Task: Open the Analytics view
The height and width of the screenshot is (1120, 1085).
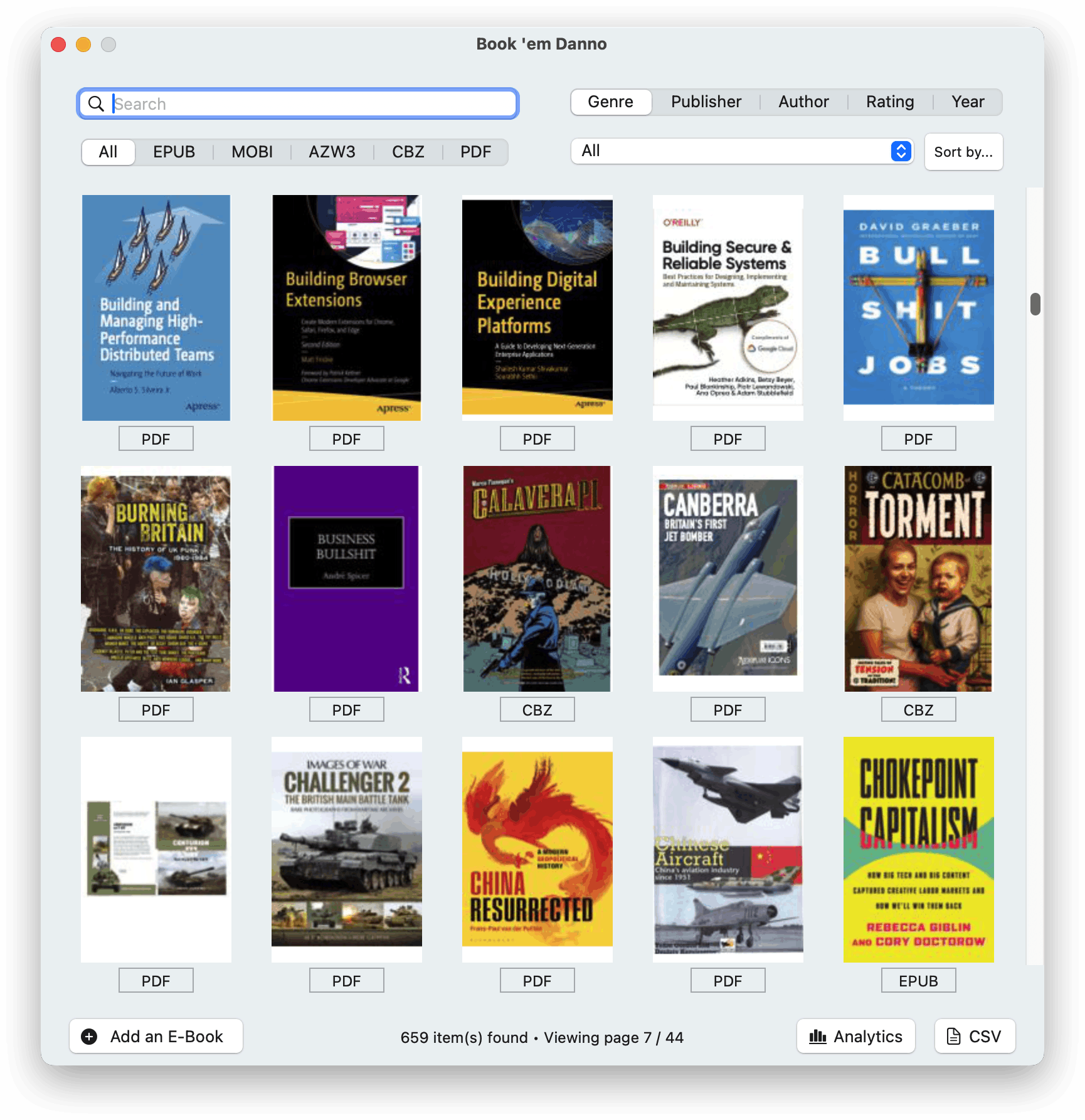Action: tap(856, 1037)
